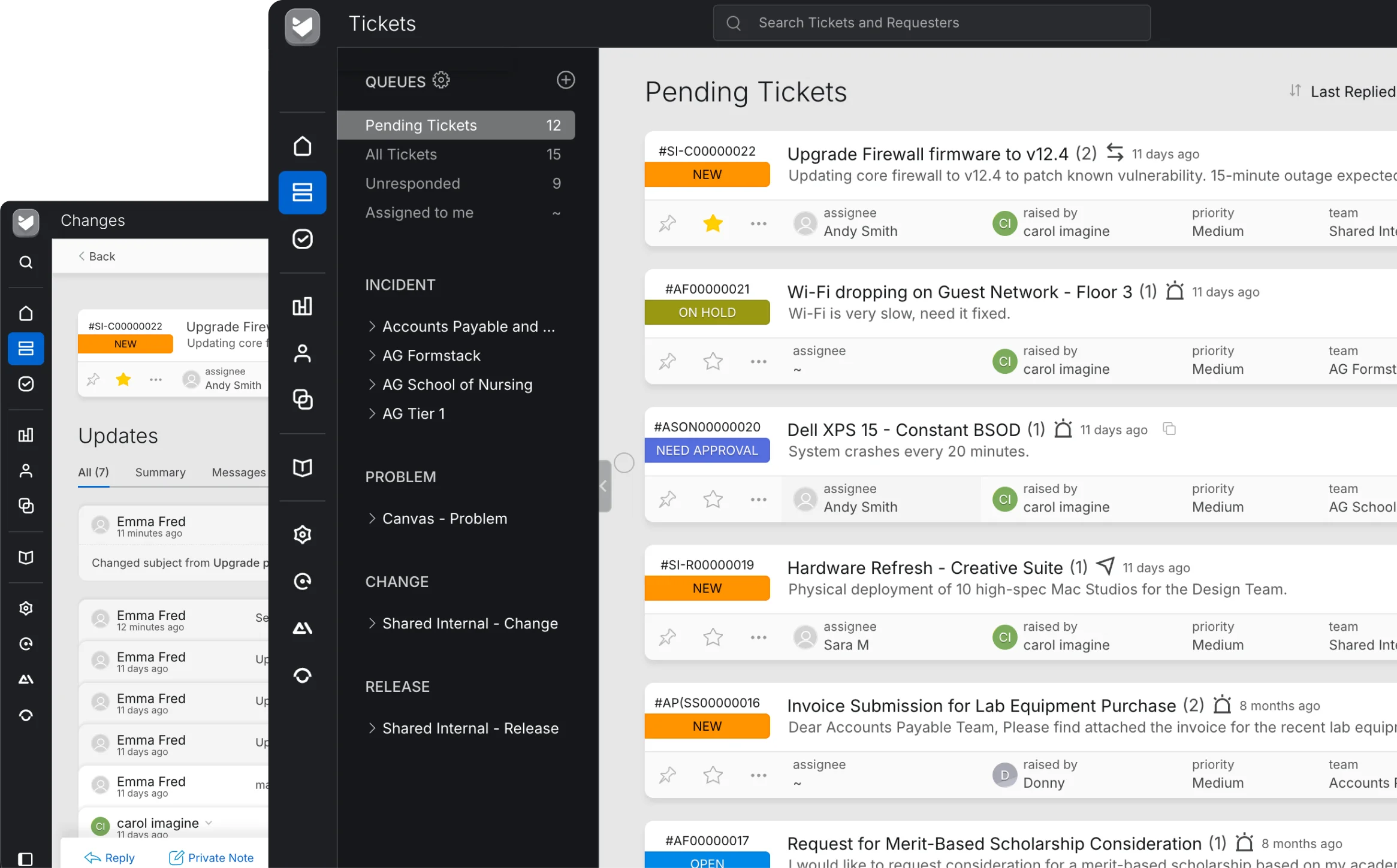1397x868 pixels.
Task: Add a new queue with the plus icon
Action: (x=565, y=80)
